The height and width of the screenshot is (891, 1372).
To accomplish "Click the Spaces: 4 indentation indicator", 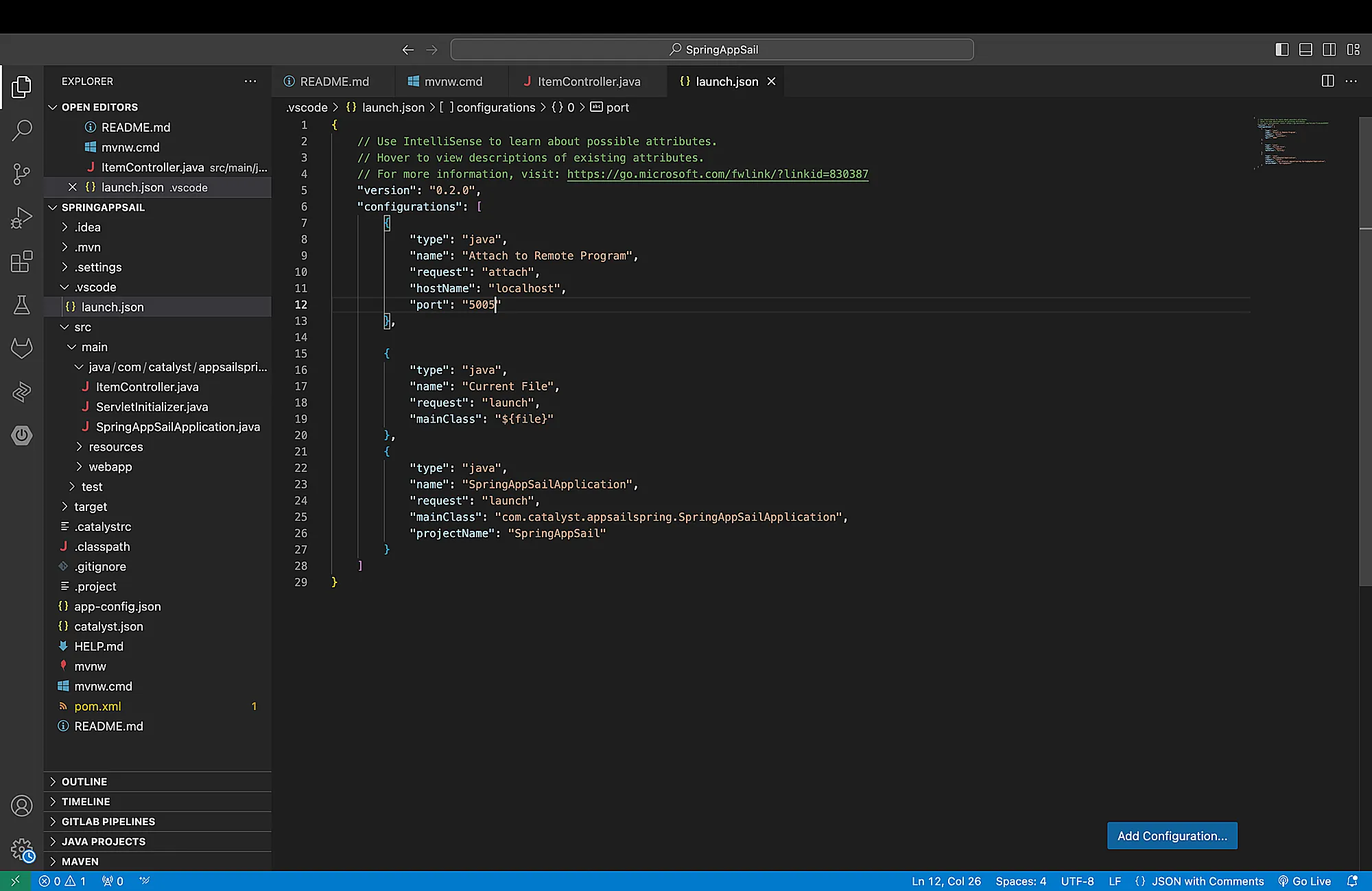I will [x=1021, y=881].
